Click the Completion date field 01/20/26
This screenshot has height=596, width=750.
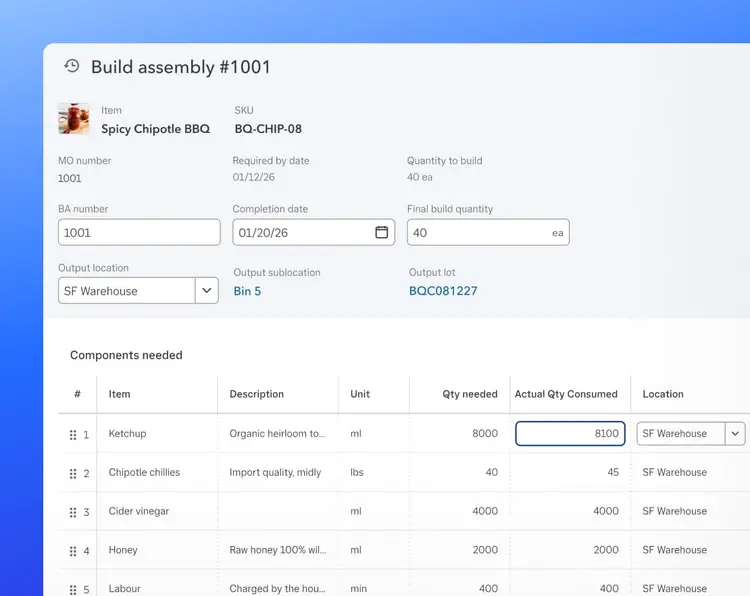click(x=314, y=232)
